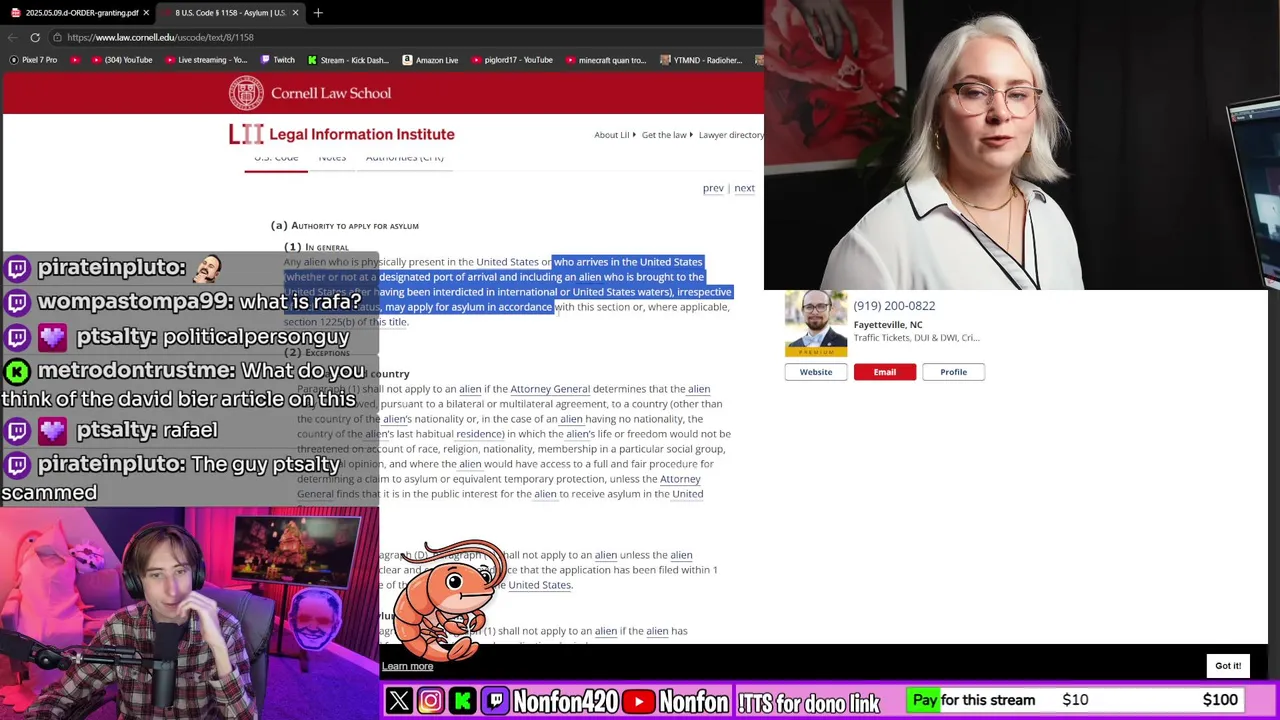Click the Instagram icon in bottom bar
The height and width of the screenshot is (720, 1280).
pos(431,701)
